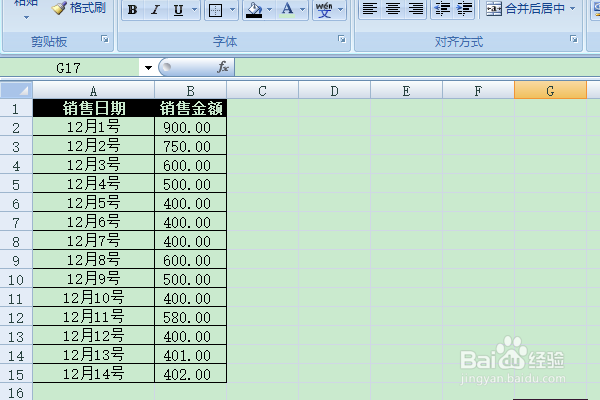Click the phonetic guide (wén) icon
The image size is (600, 400).
324,10
